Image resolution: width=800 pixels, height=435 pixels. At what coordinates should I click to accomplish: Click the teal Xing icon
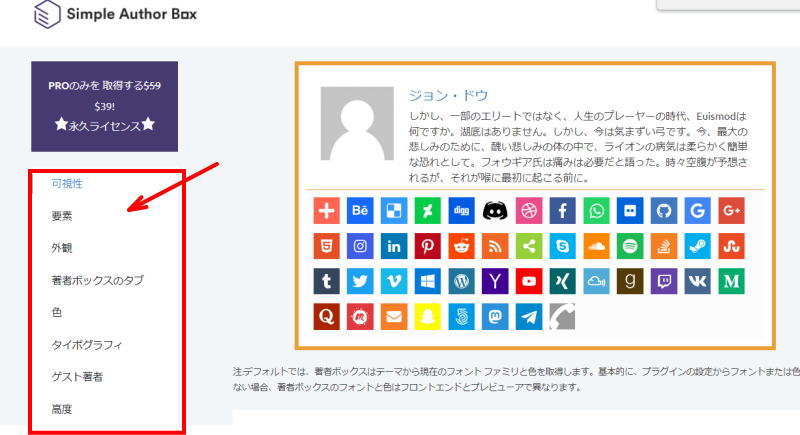[562, 282]
